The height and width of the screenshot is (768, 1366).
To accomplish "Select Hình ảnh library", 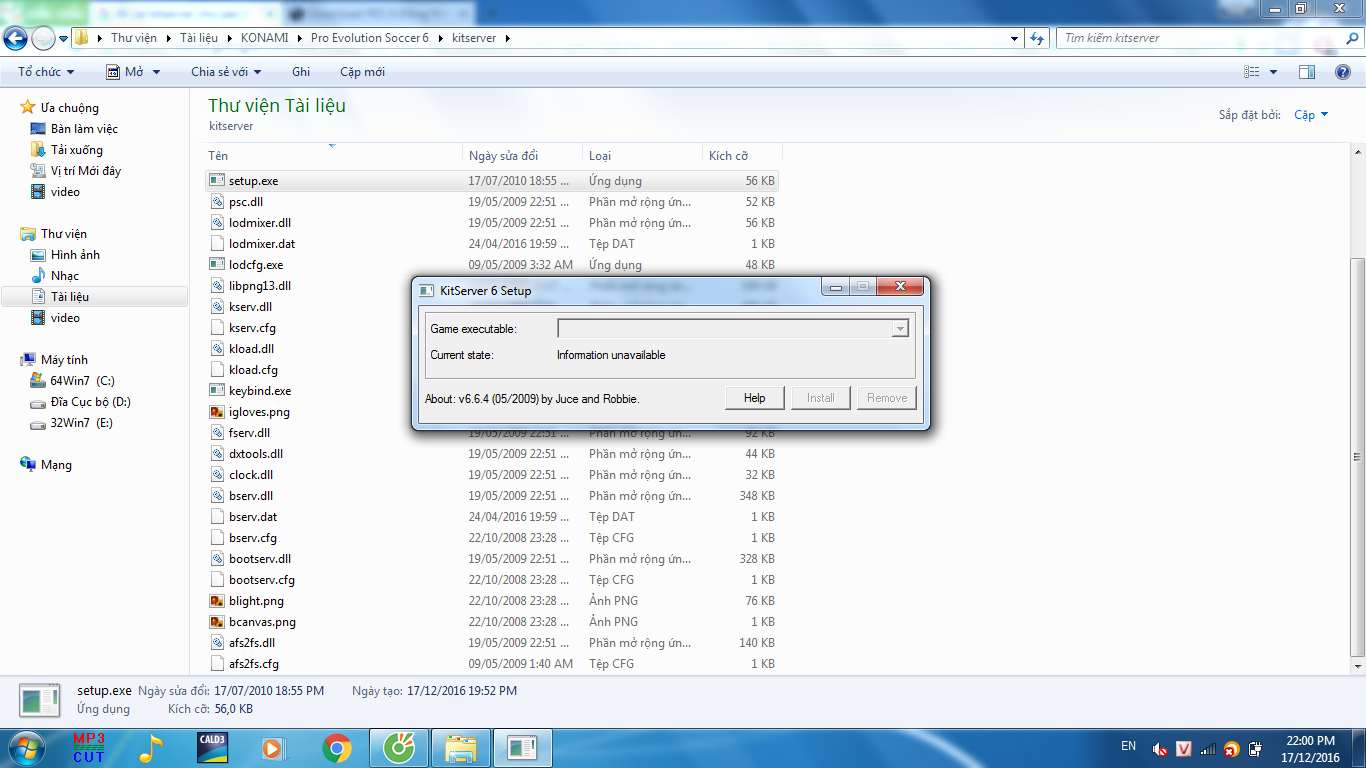I will pyautogui.click(x=75, y=255).
